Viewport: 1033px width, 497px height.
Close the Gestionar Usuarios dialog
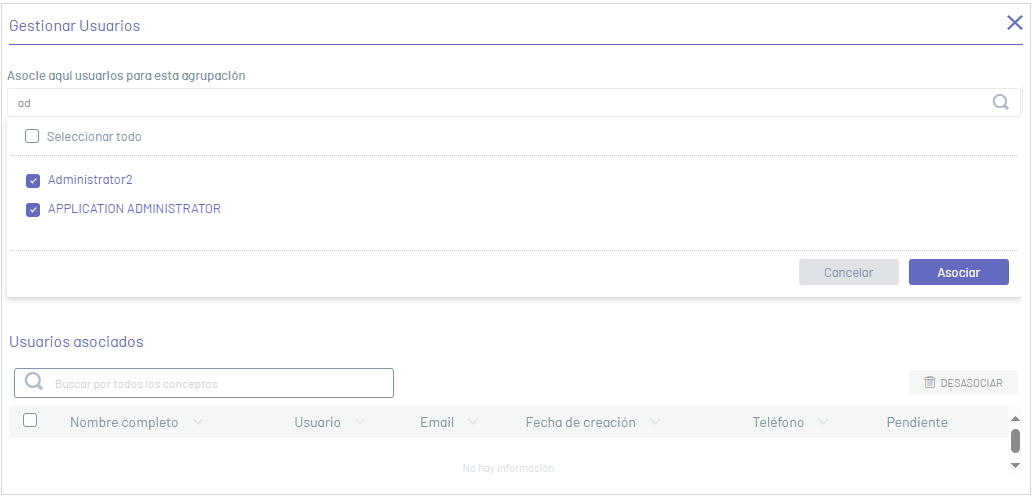tap(1015, 23)
